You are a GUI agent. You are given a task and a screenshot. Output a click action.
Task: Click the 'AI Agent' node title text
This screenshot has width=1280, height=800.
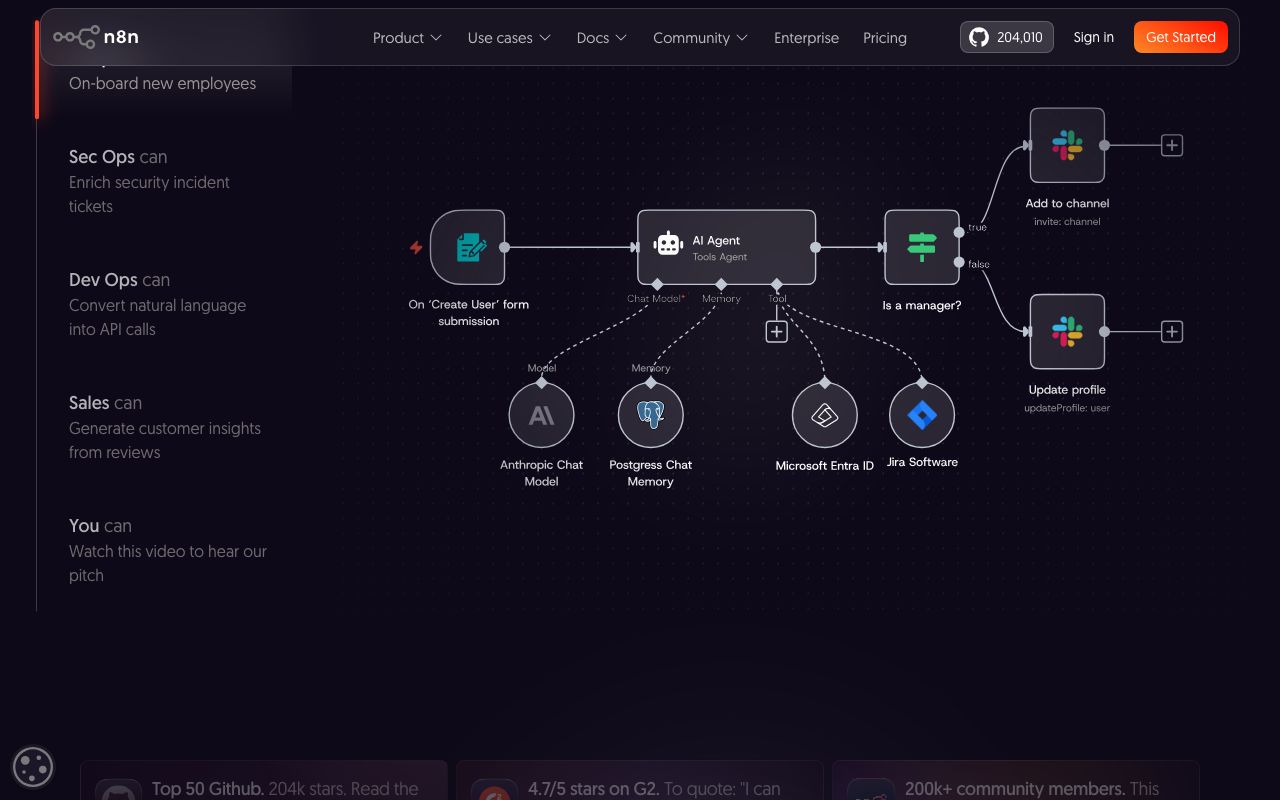tap(716, 240)
